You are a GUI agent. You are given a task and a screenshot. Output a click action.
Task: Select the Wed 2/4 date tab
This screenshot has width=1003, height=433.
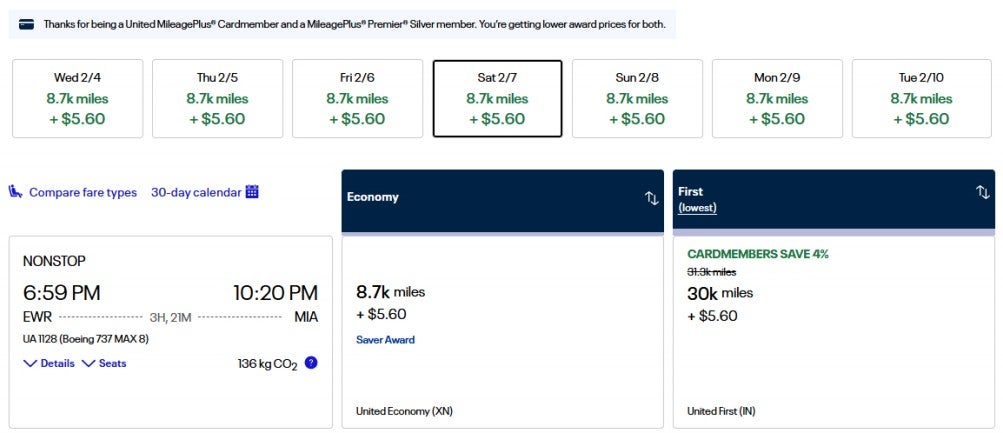(78, 98)
